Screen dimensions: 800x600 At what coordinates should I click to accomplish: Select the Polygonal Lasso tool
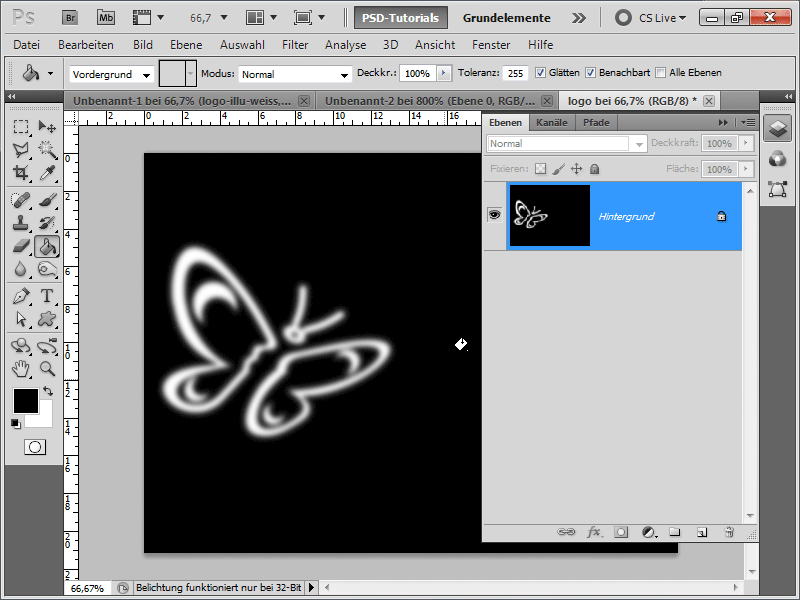21,149
